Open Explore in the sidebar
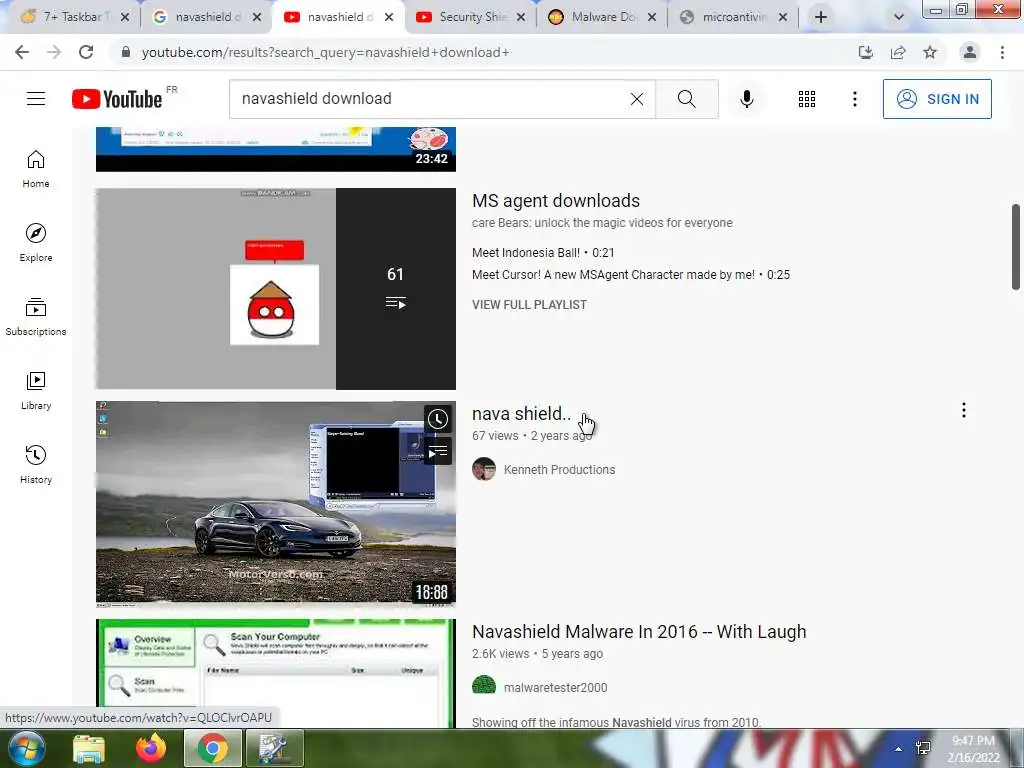 coord(36,242)
